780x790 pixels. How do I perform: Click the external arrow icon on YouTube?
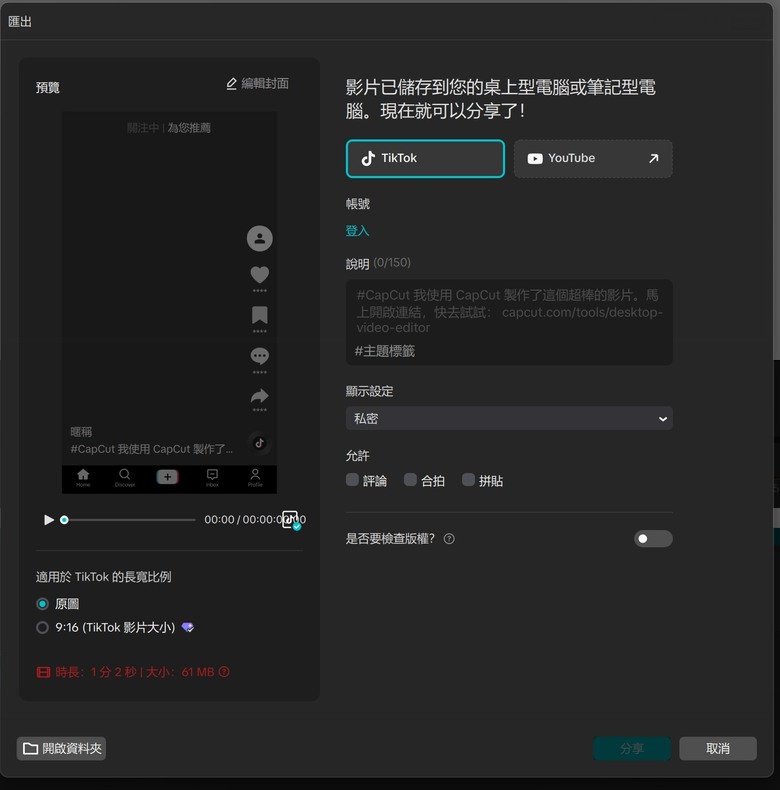coord(654,159)
